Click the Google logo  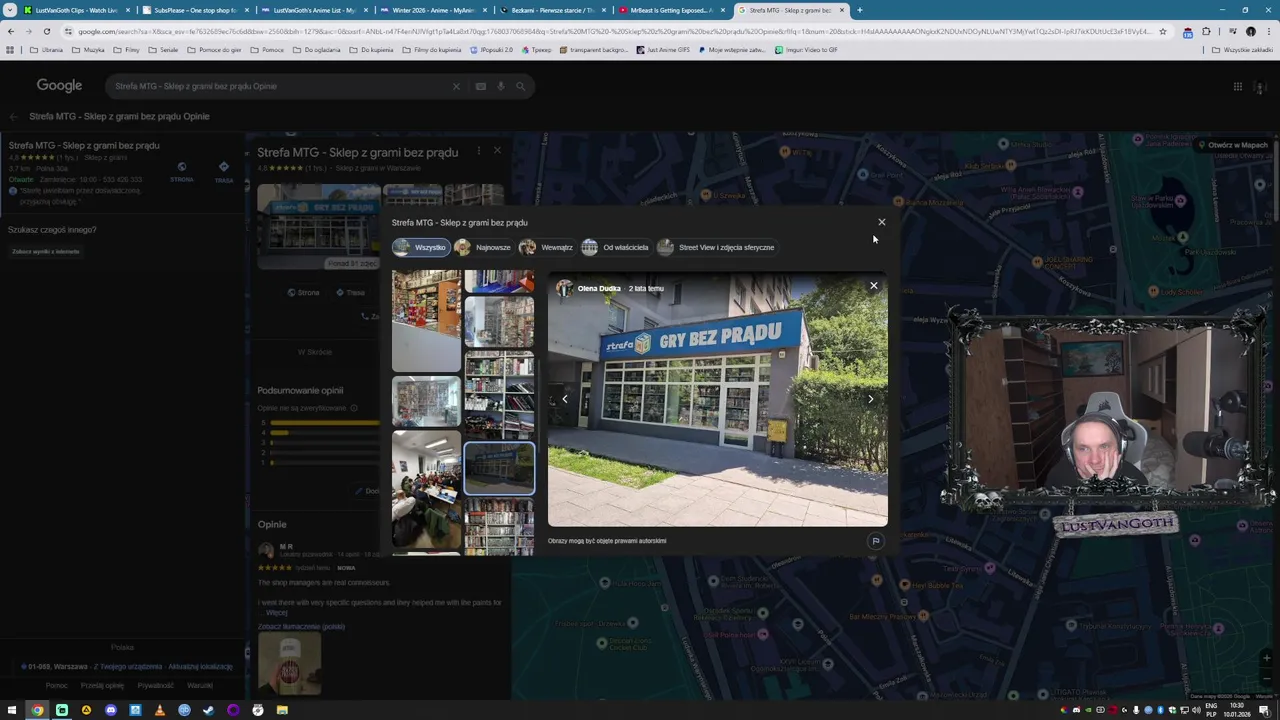59,86
